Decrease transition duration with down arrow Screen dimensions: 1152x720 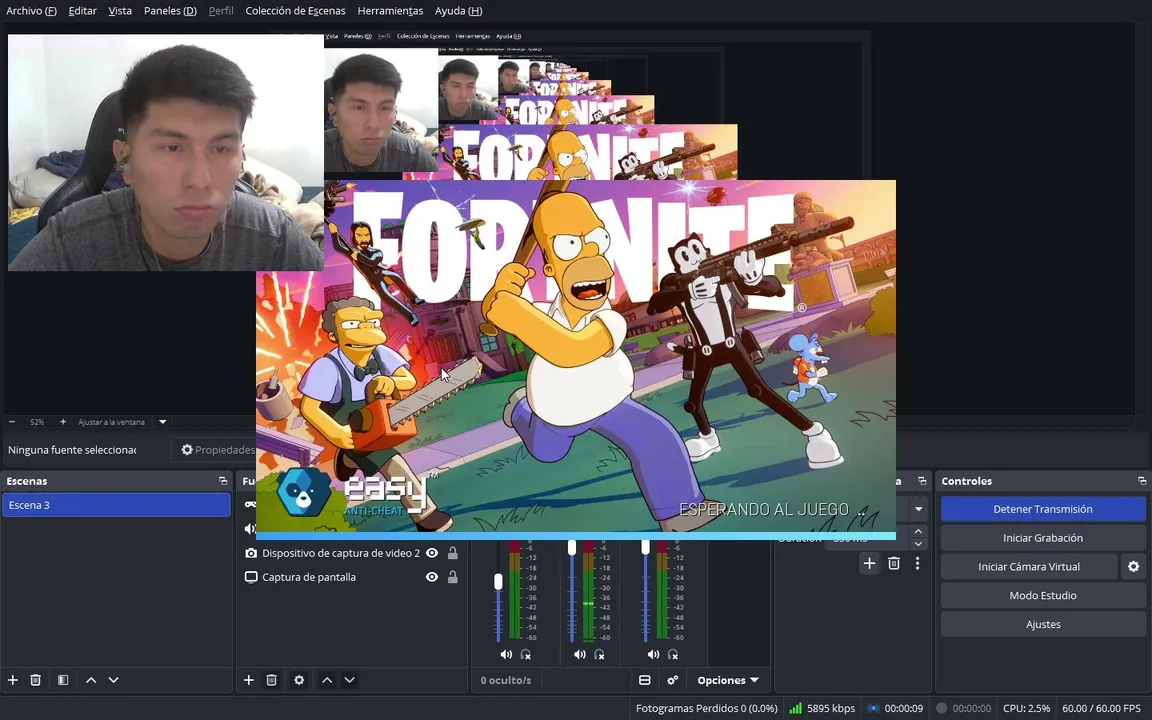pyautogui.click(x=918, y=544)
